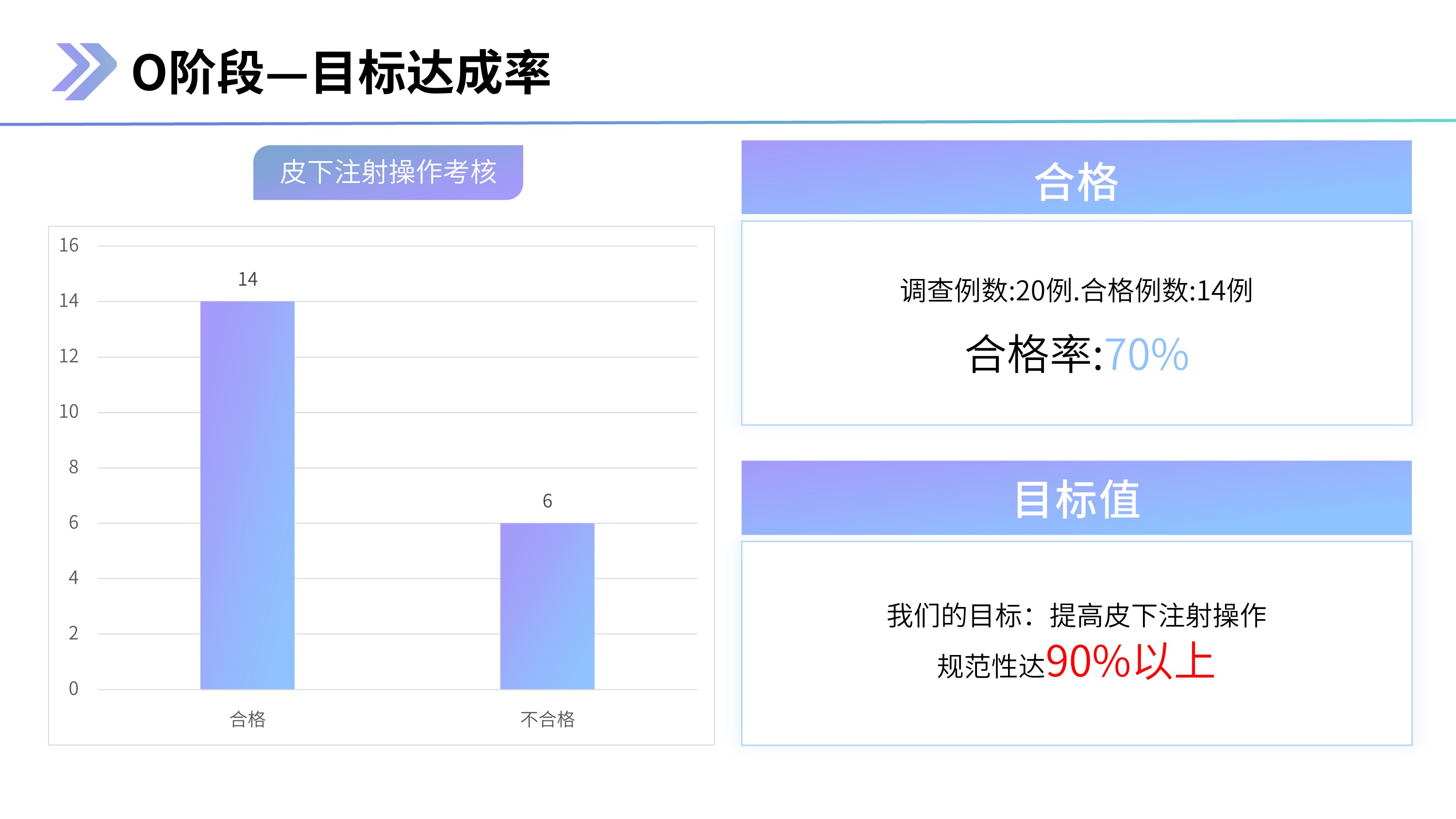Click the 皮下注射操作考核 label button
This screenshot has height=819, width=1456.
tap(388, 172)
